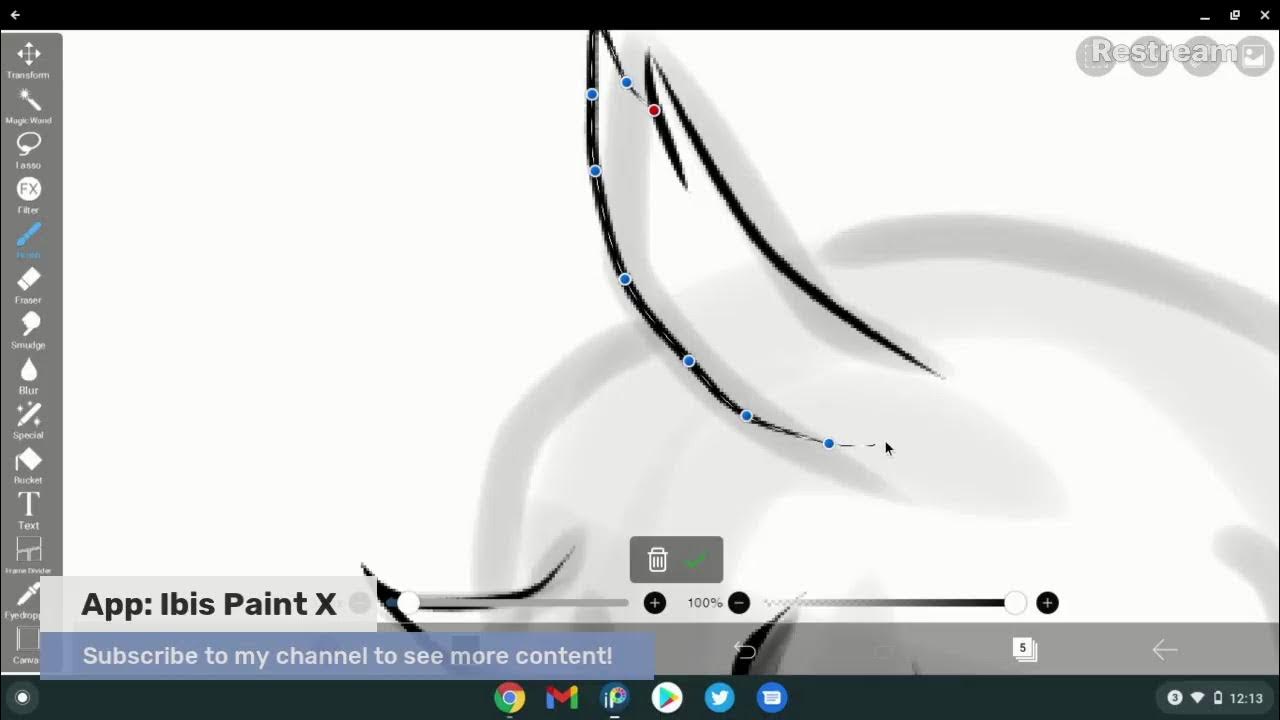Open Messages app from the shelf

click(772, 698)
